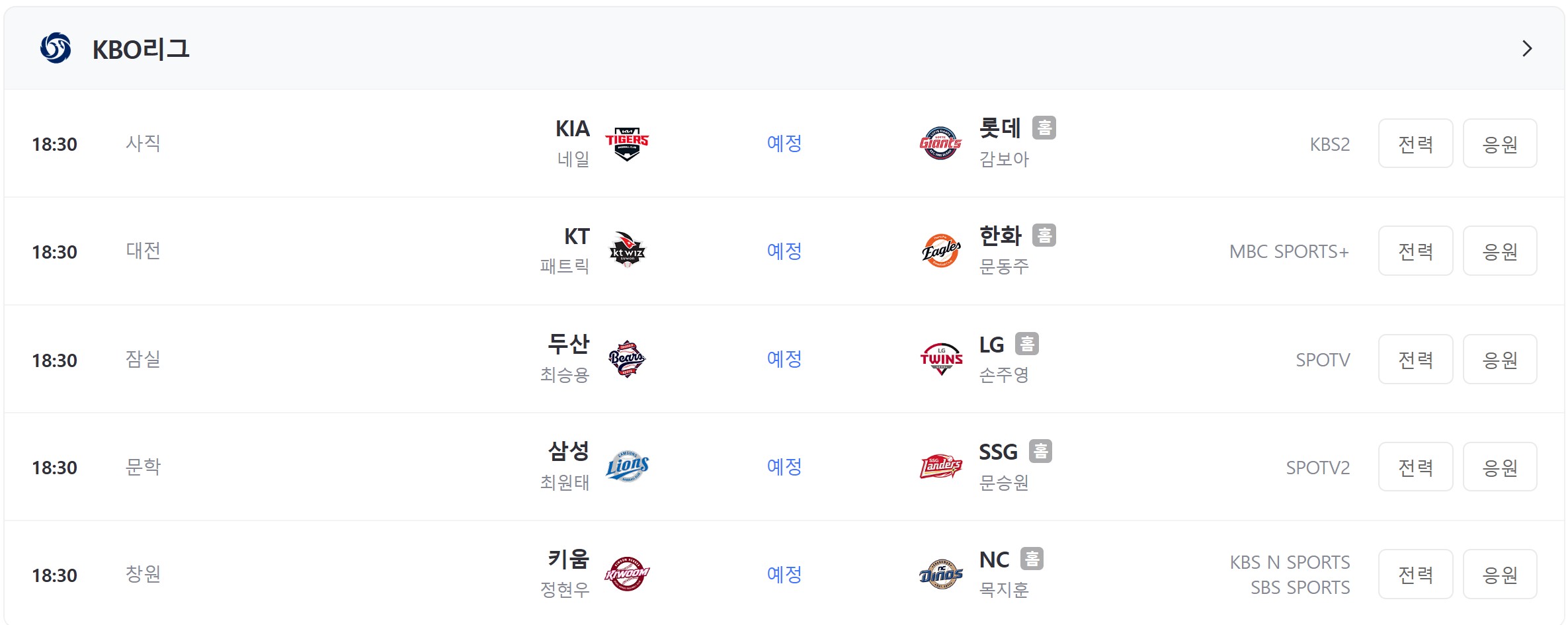The height and width of the screenshot is (625, 1568).
Task: Open the SSG Landers team logo
Action: click(x=941, y=467)
